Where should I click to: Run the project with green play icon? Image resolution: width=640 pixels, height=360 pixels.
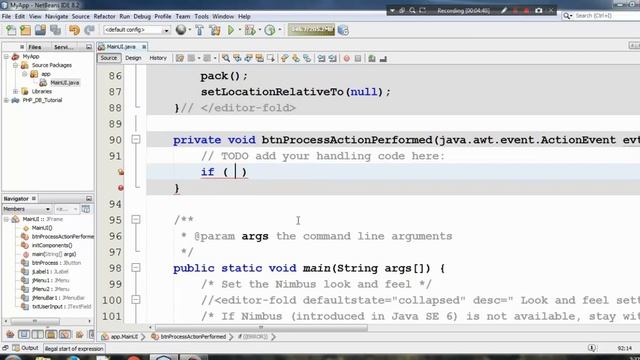231,30
